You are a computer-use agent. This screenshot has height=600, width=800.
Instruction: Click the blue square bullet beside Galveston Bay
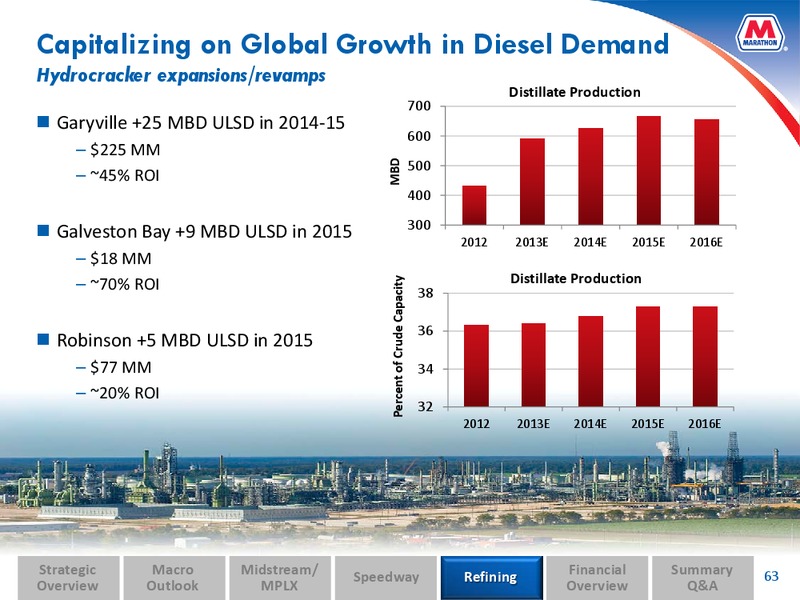pyautogui.click(x=43, y=231)
